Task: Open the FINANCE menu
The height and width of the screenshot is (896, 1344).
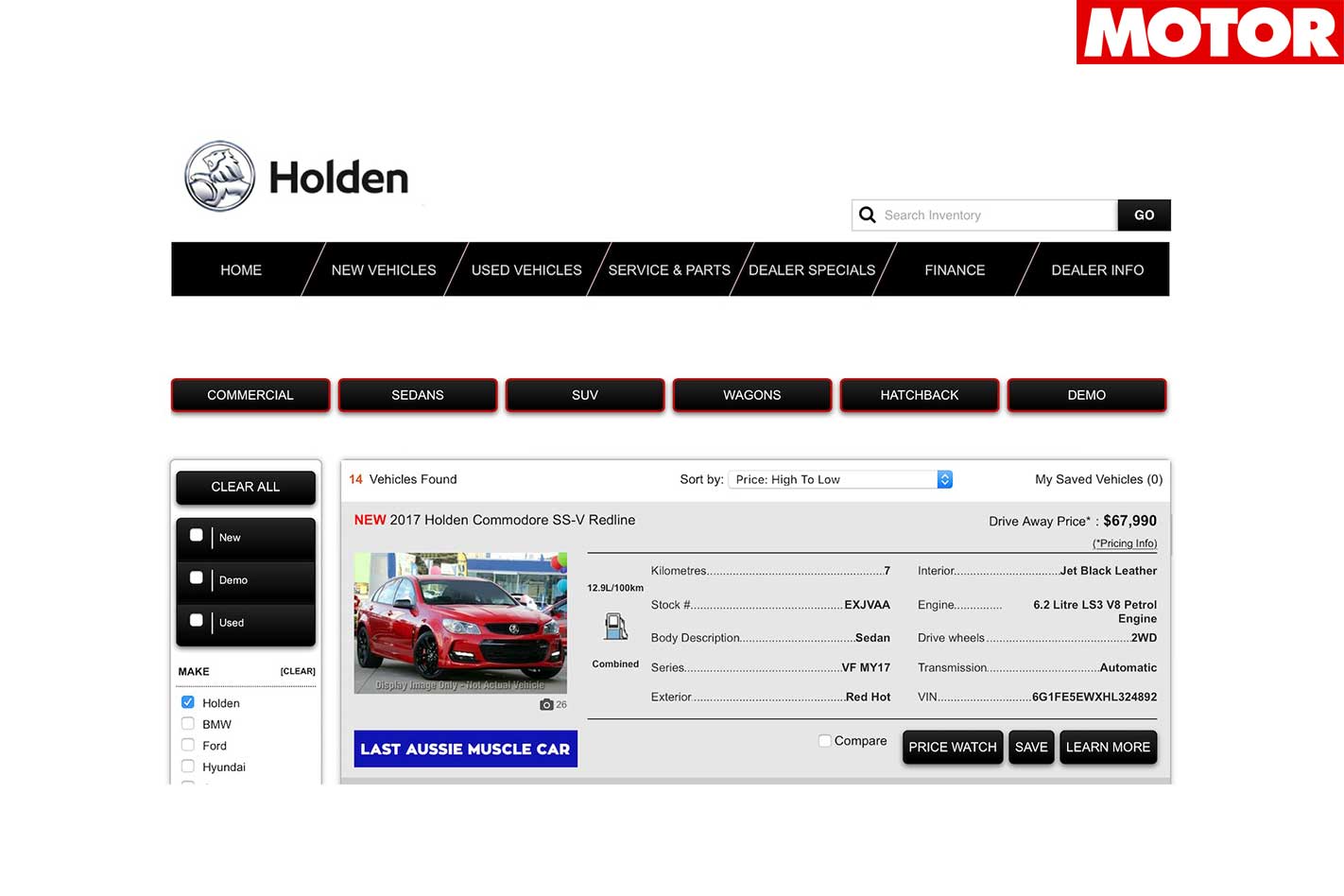Action: click(955, 270)
